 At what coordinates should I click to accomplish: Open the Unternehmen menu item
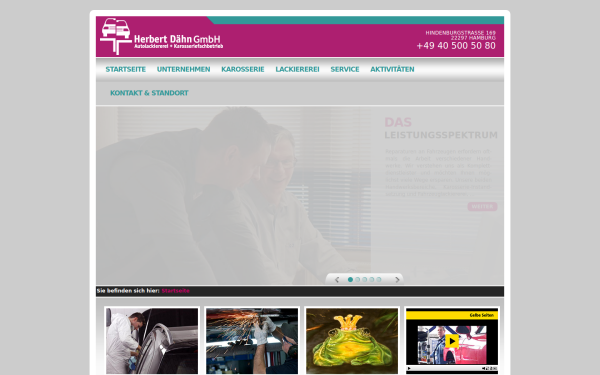click(x=183, y=70)
